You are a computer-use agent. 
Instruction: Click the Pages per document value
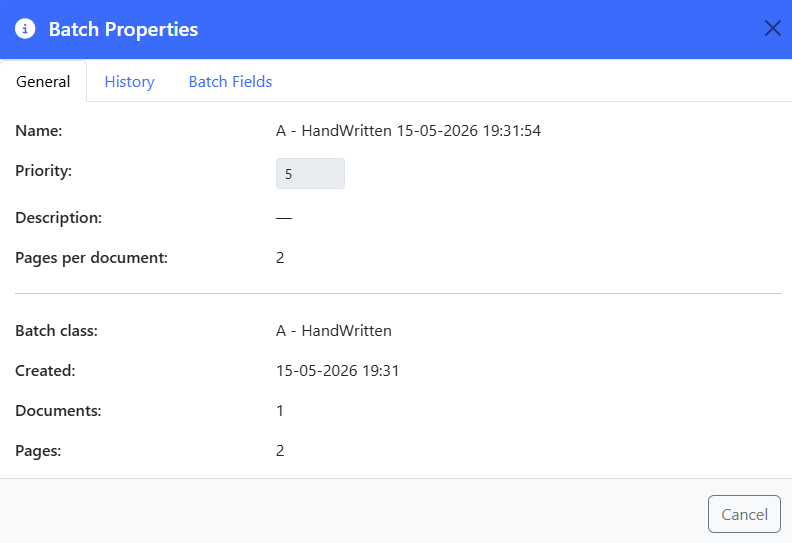tap(280, 258)
